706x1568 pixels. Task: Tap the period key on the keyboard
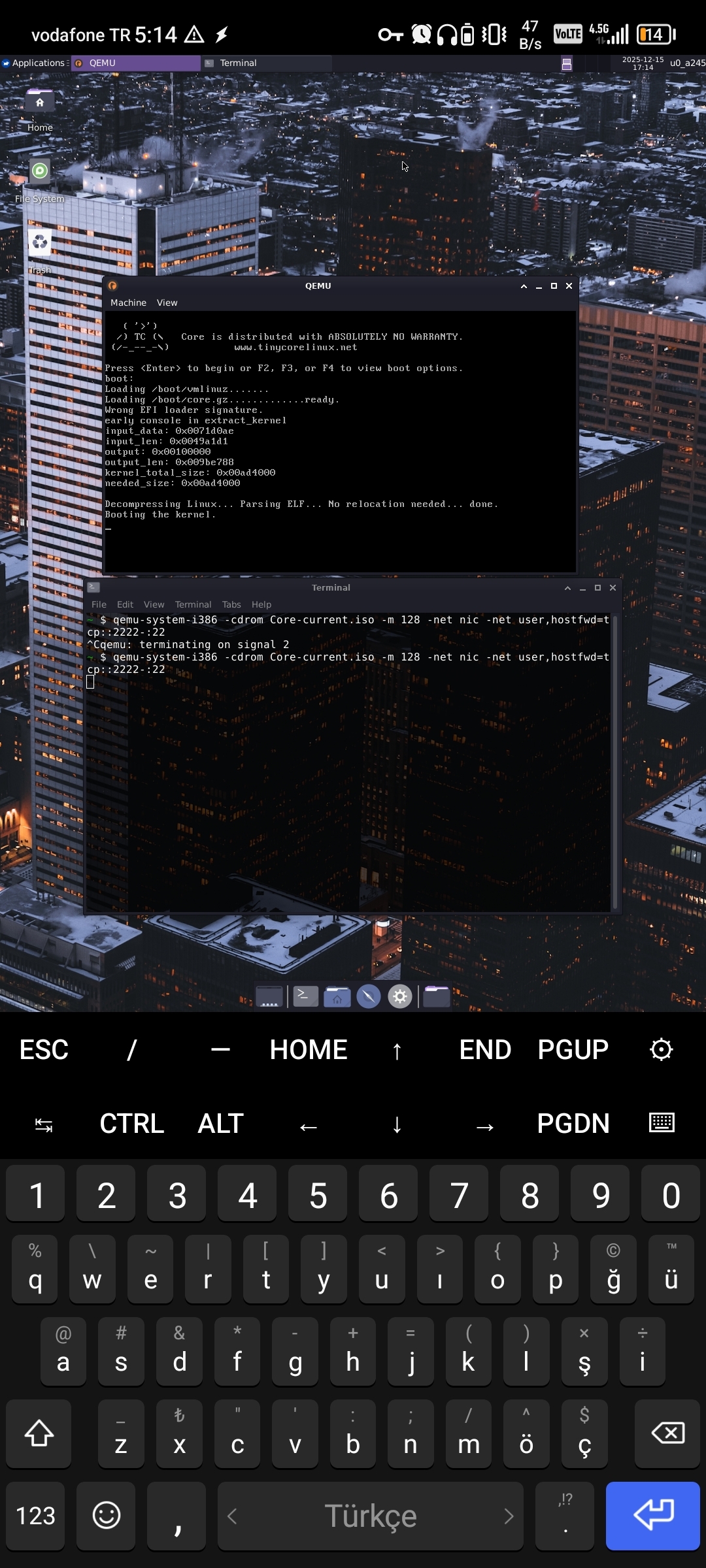point(565,1516)
